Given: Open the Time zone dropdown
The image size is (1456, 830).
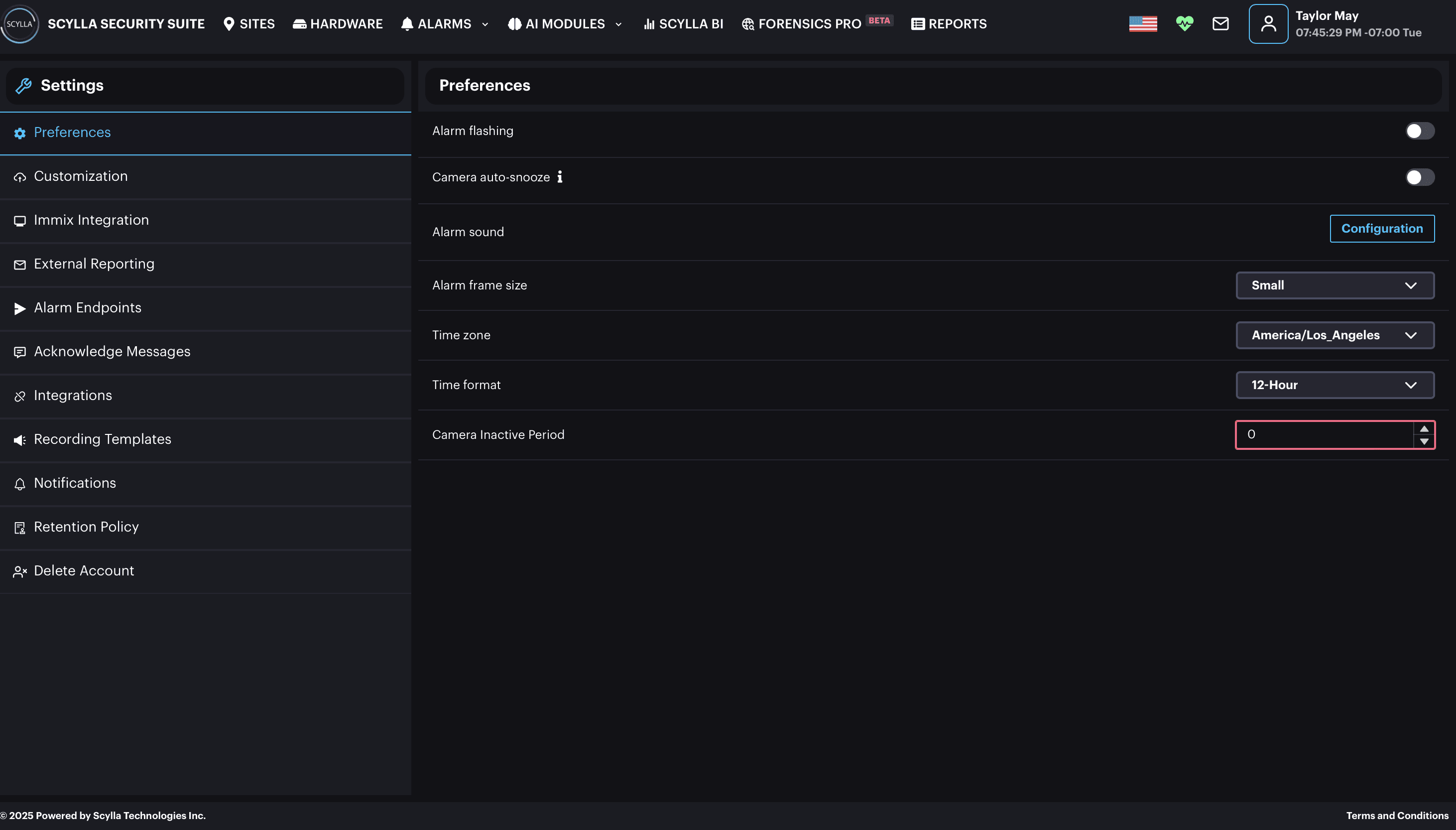Looking at the screenshot, I should point(1335,335).
